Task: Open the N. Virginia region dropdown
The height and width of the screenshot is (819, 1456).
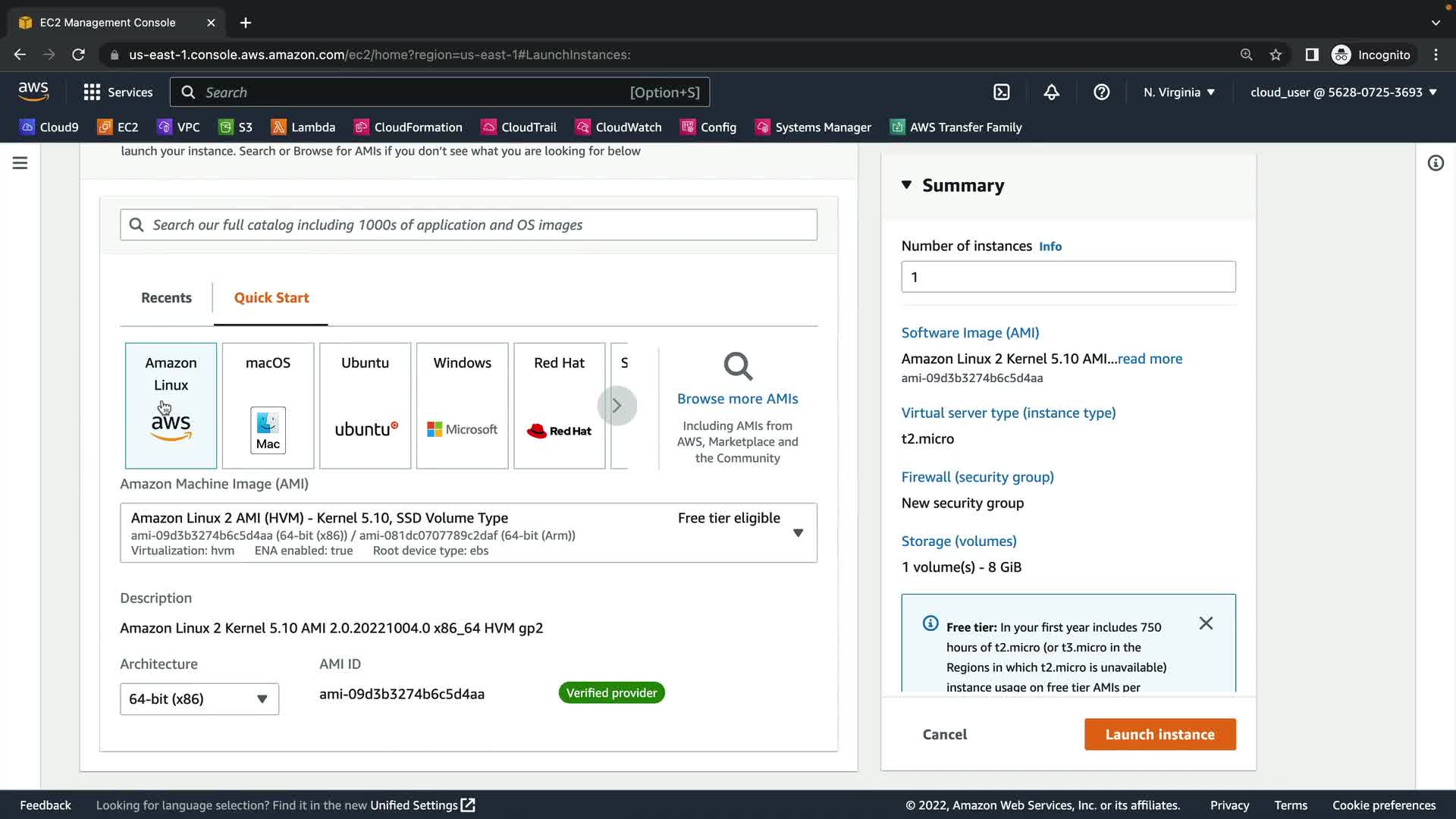Action: 1179,93
